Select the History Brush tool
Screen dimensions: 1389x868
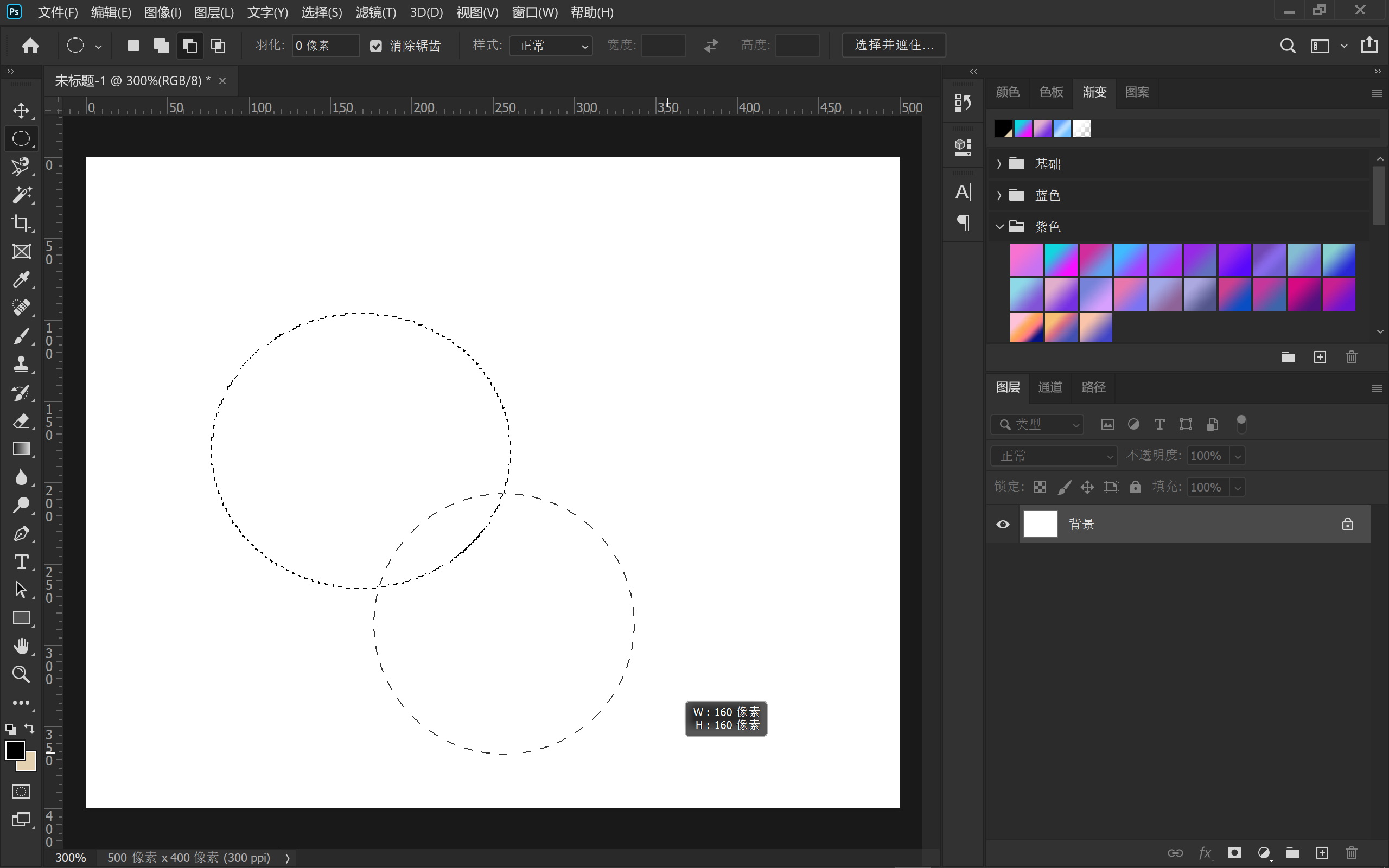21,393
